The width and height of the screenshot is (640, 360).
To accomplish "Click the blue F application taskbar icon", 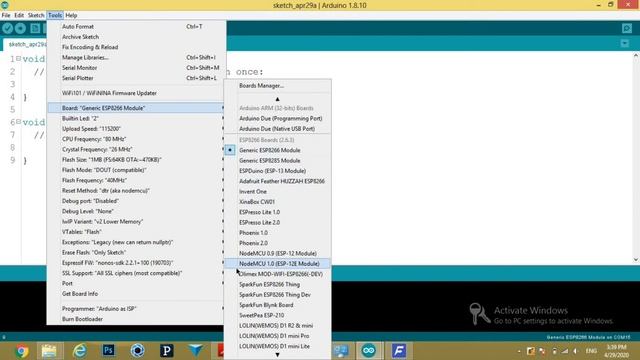I will click(399, 351).
